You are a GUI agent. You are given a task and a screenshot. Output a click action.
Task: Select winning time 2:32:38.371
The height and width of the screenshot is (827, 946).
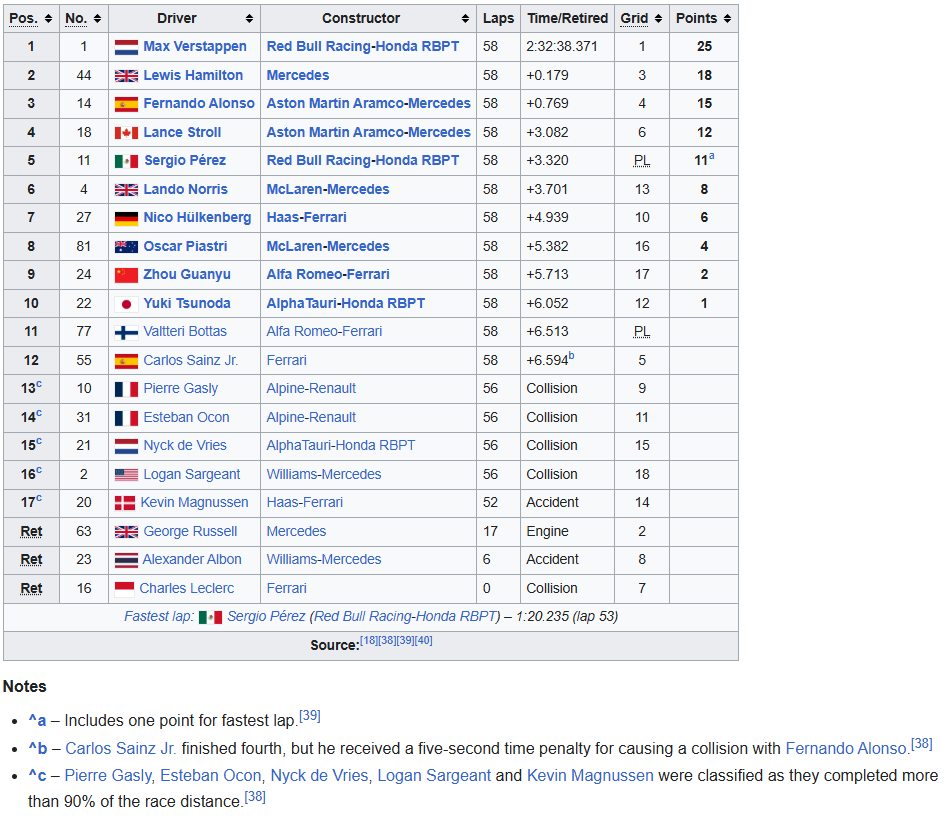point(562,46)
